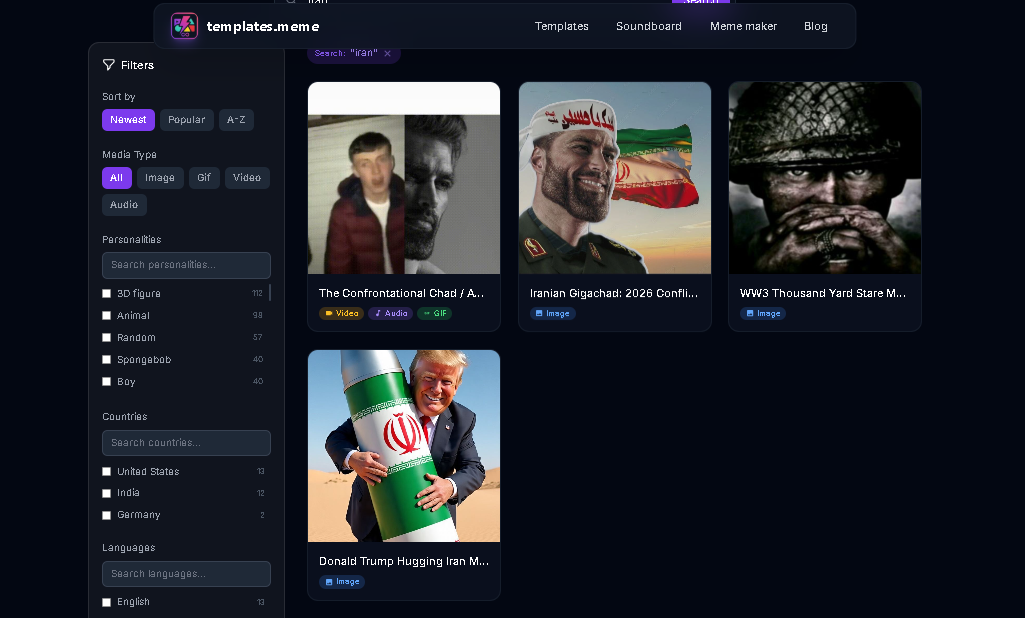This screenshot has width=1025, height=618.
Task: Select the All media type filter
Action: click(116, 178)
